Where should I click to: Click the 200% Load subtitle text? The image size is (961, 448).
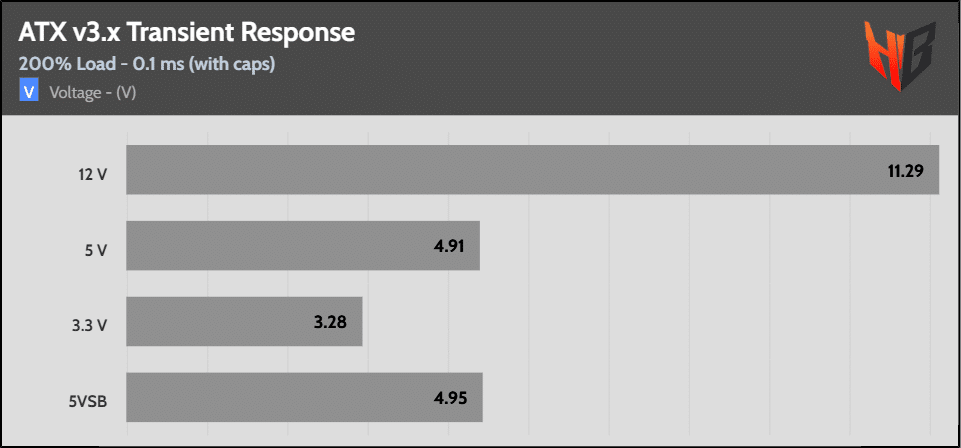click(147, 64)
